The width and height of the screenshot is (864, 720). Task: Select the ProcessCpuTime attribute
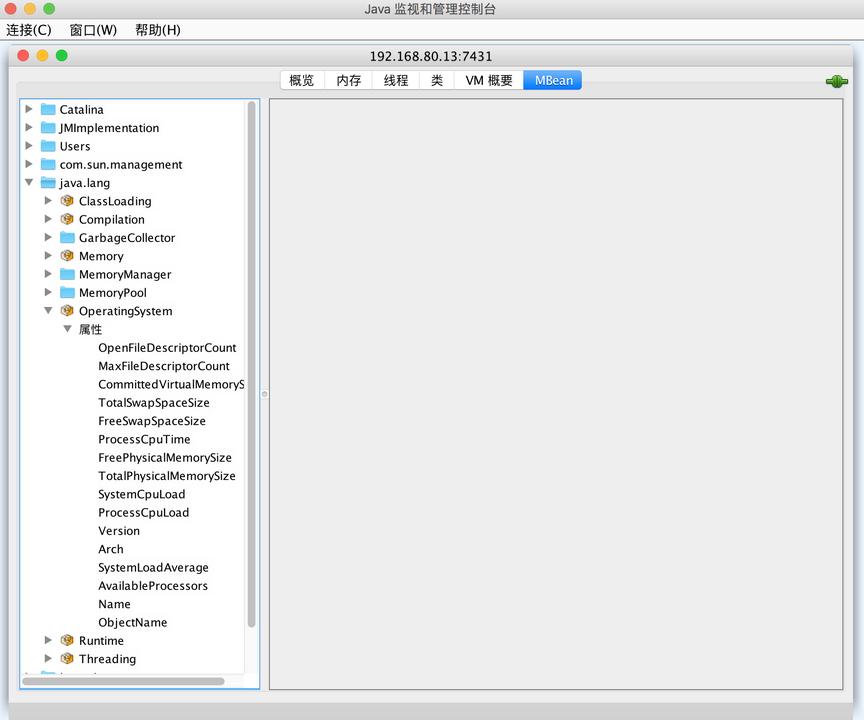tap(144, 439)
